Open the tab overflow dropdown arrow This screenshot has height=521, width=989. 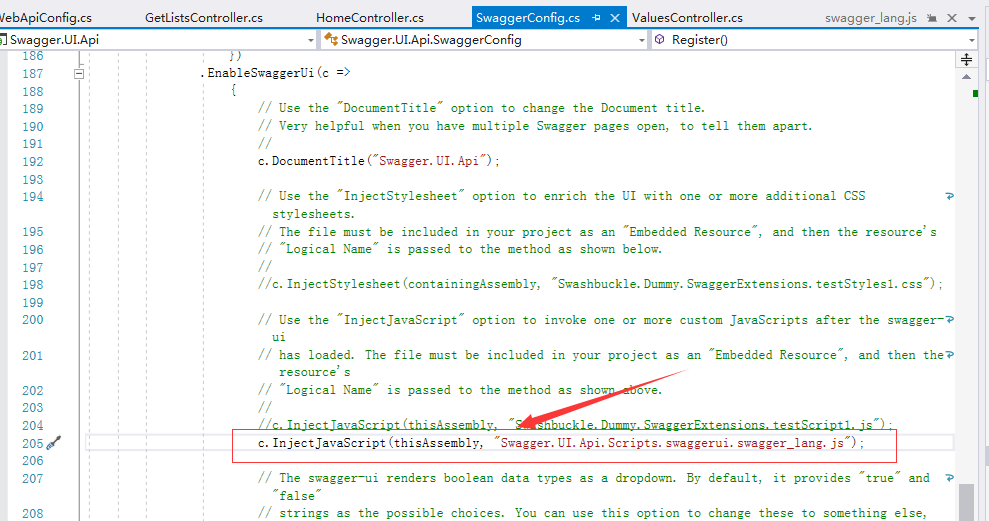[x=972, y=18]
